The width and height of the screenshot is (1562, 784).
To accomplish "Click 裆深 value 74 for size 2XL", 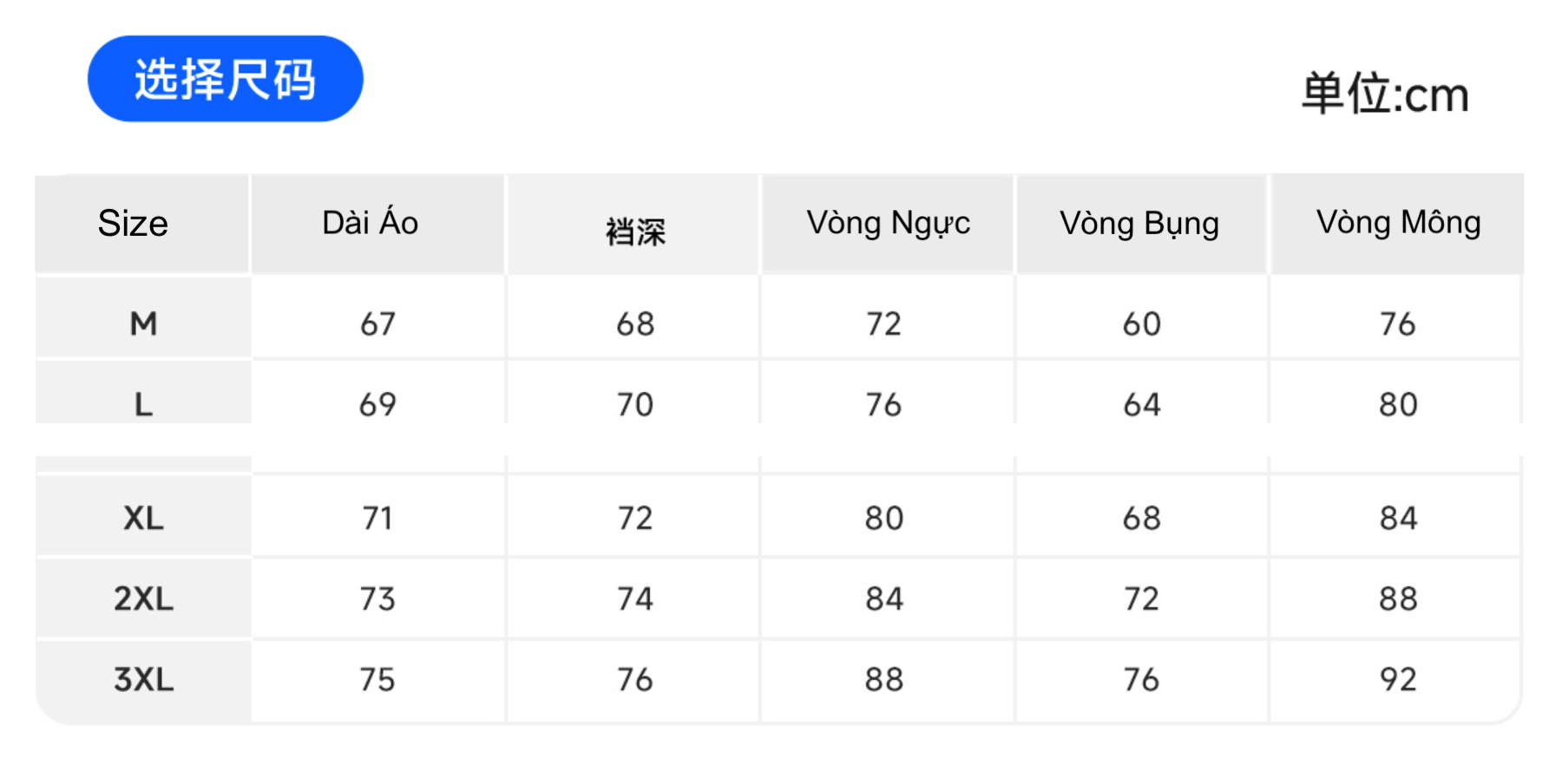I will click(x=635, y=598).
